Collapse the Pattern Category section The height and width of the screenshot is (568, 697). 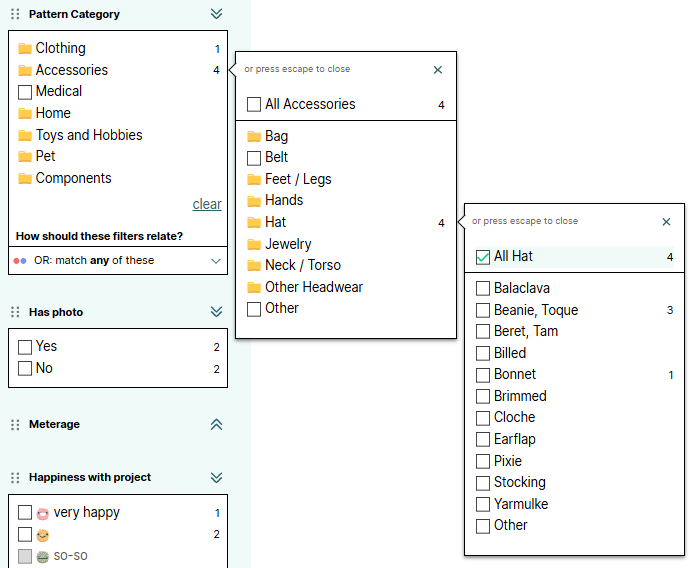click(x=216, y=14)
